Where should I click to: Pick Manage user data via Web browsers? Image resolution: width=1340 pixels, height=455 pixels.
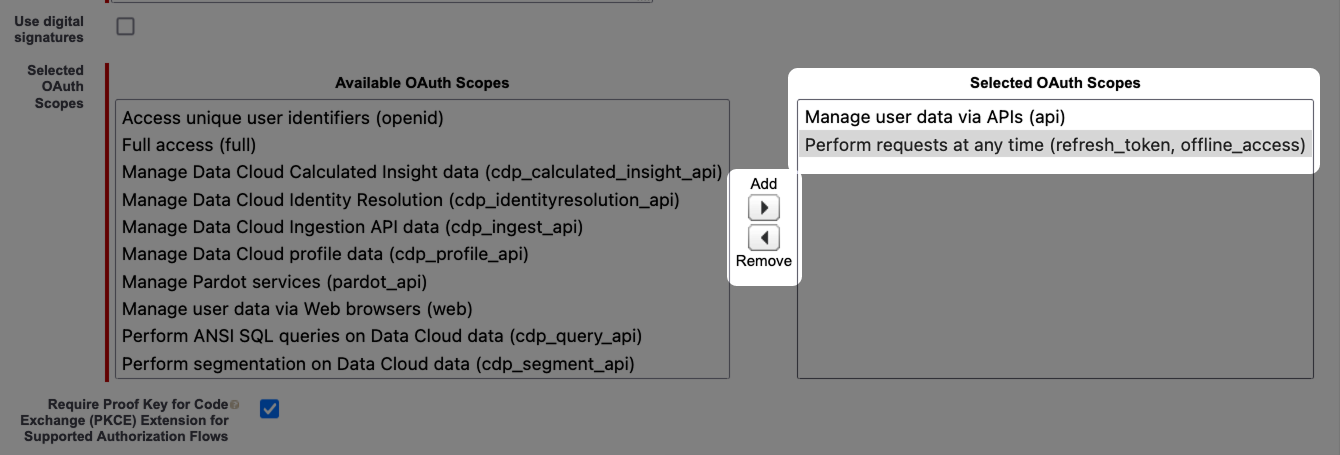(297, 309)
